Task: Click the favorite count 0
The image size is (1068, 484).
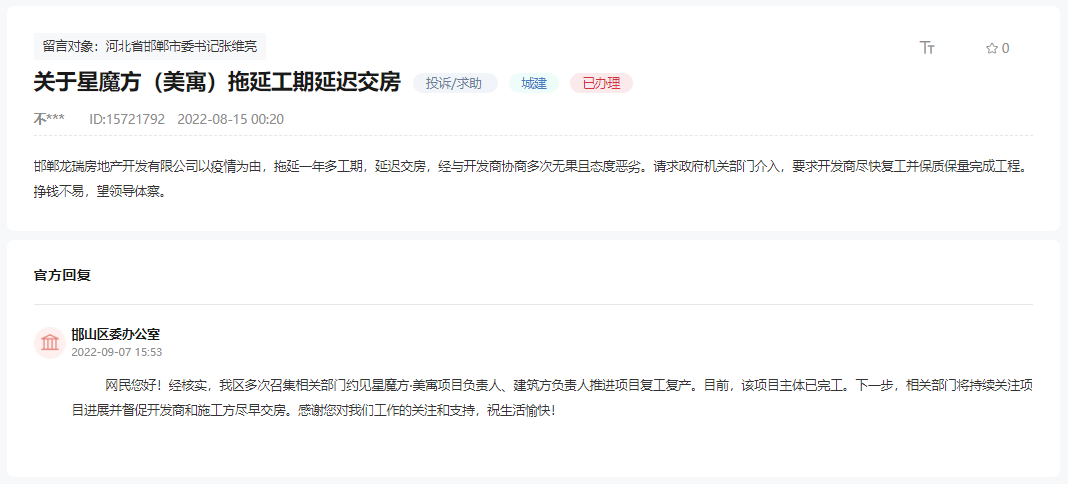Action: coord(1006,48)
